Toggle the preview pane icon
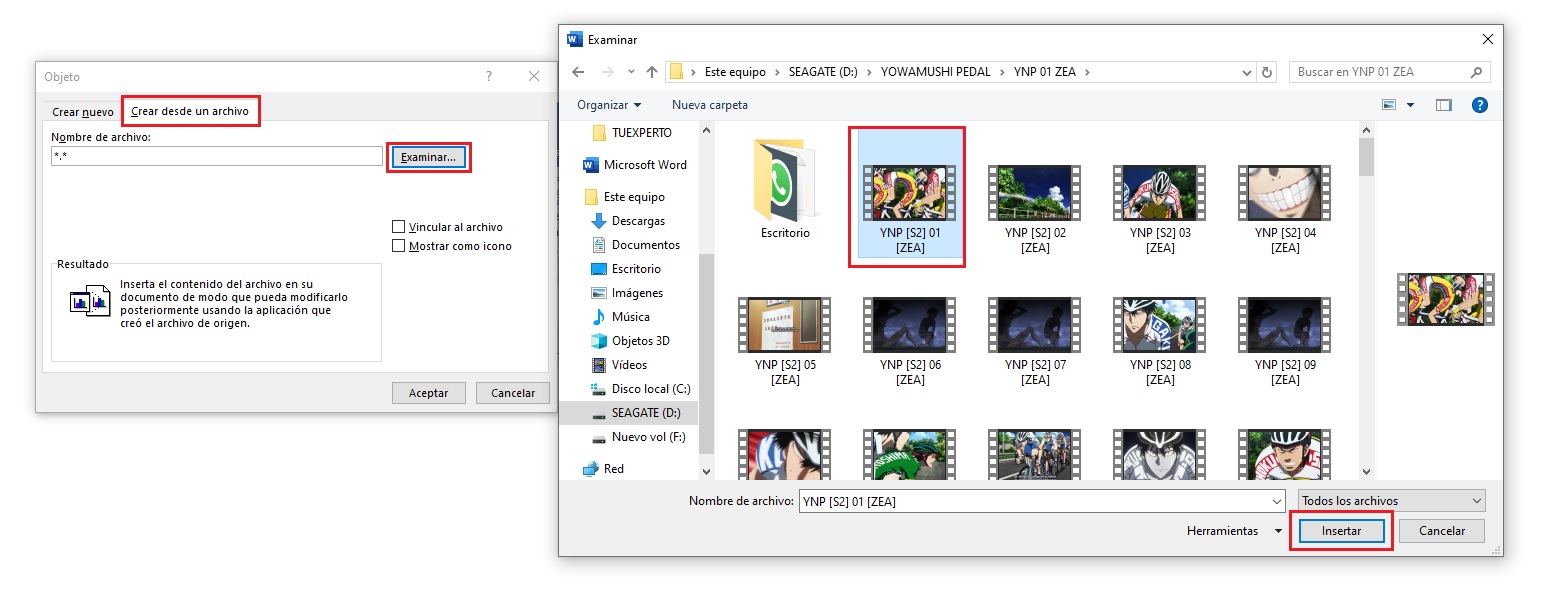This screenshot has height=603, width=1551. coord(1443,104)
